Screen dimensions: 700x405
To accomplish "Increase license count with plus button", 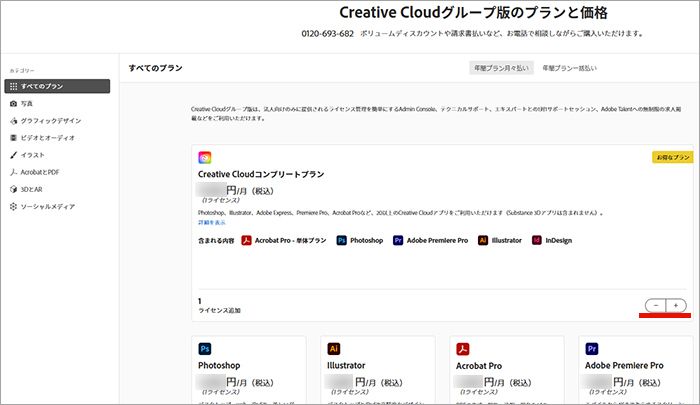I will point(676,305).
